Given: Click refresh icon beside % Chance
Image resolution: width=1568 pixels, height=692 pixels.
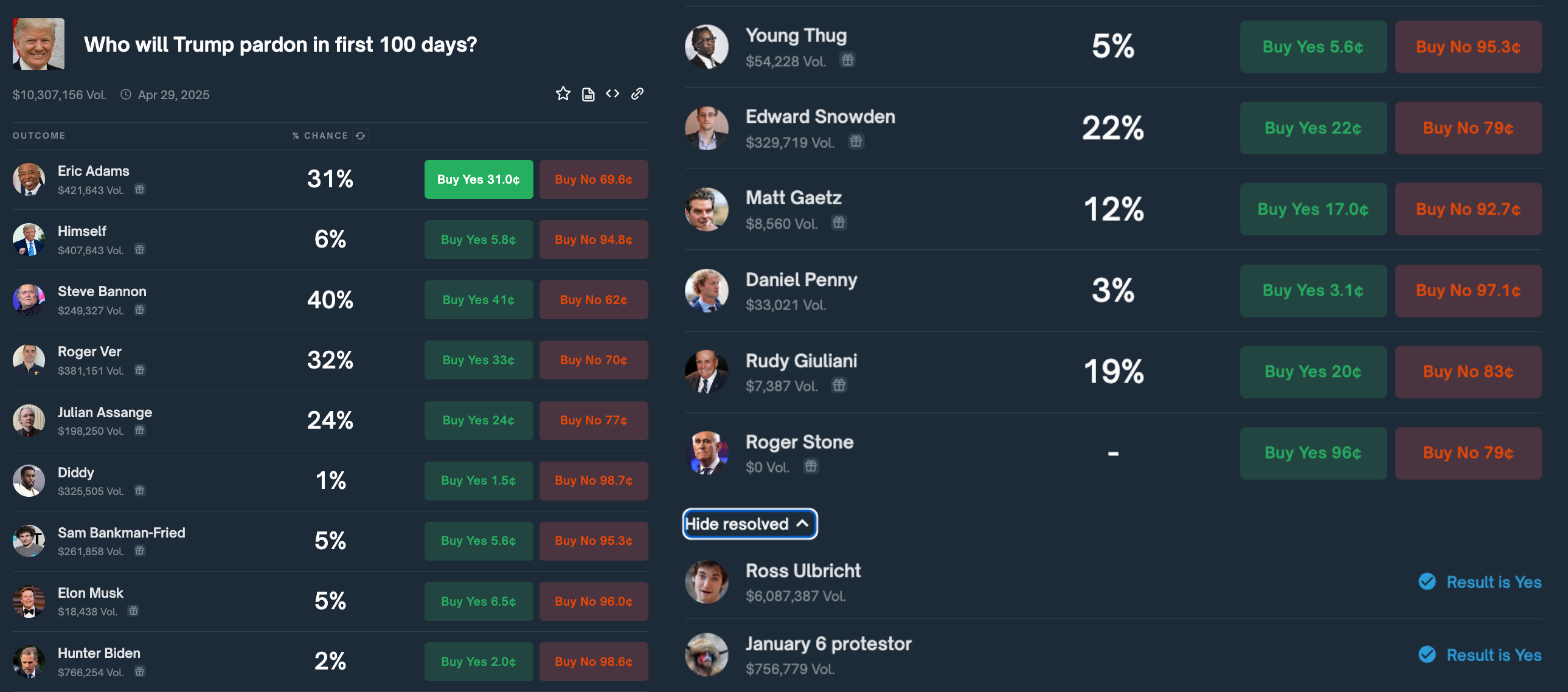Looking at the screenshot, I should click(x=360, y=136).
